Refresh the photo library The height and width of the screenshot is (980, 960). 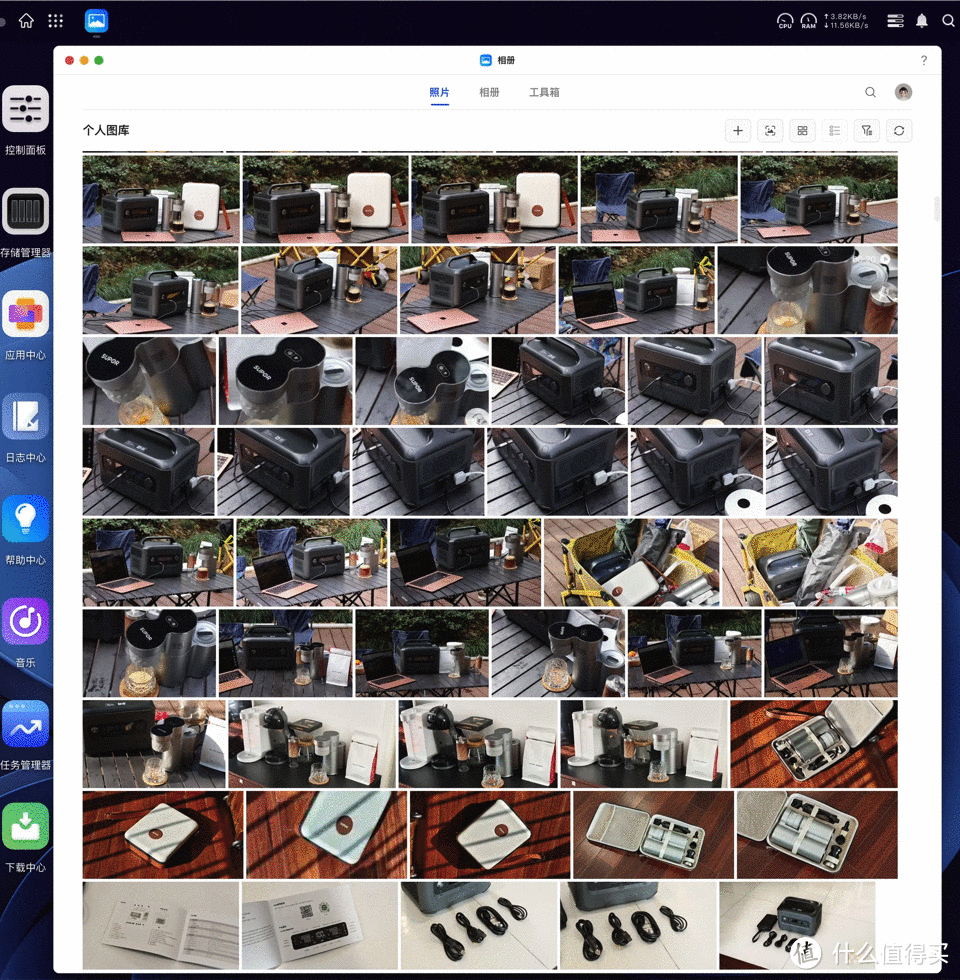[899, 131]
